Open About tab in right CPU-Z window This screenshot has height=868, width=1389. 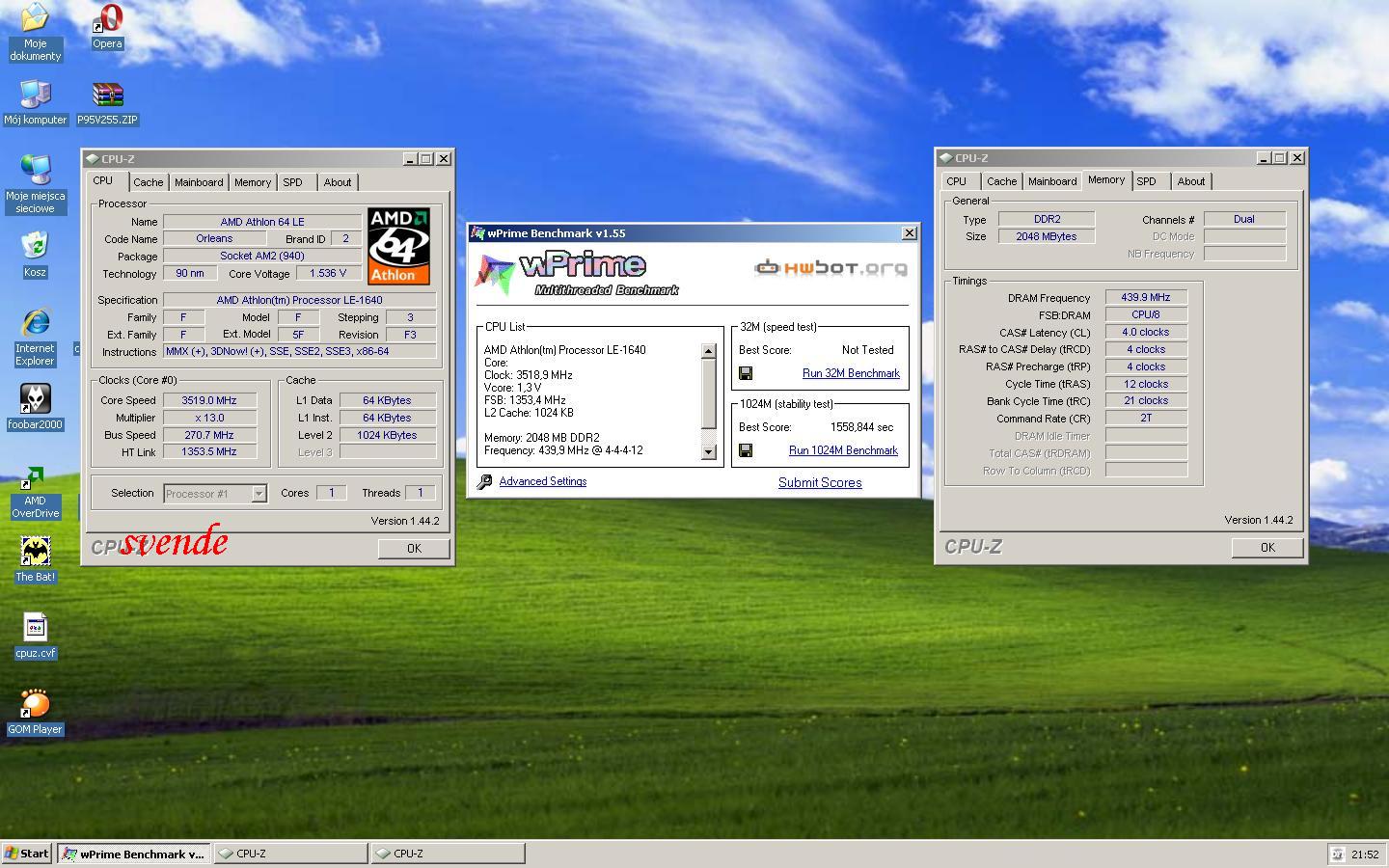click(1191, 181)
